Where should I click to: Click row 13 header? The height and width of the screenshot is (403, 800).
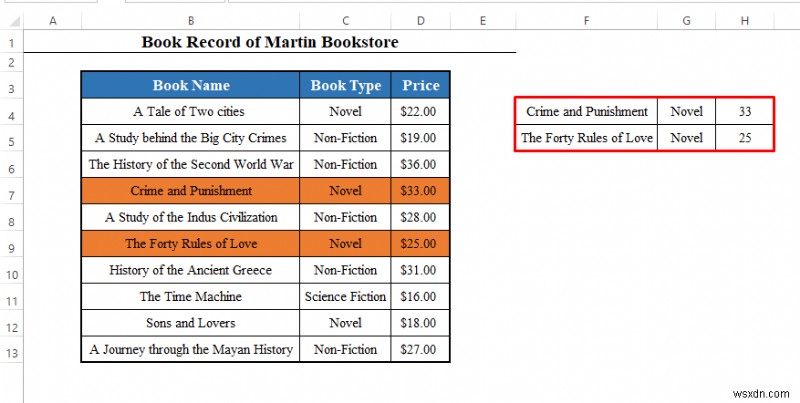click(11, 350)
